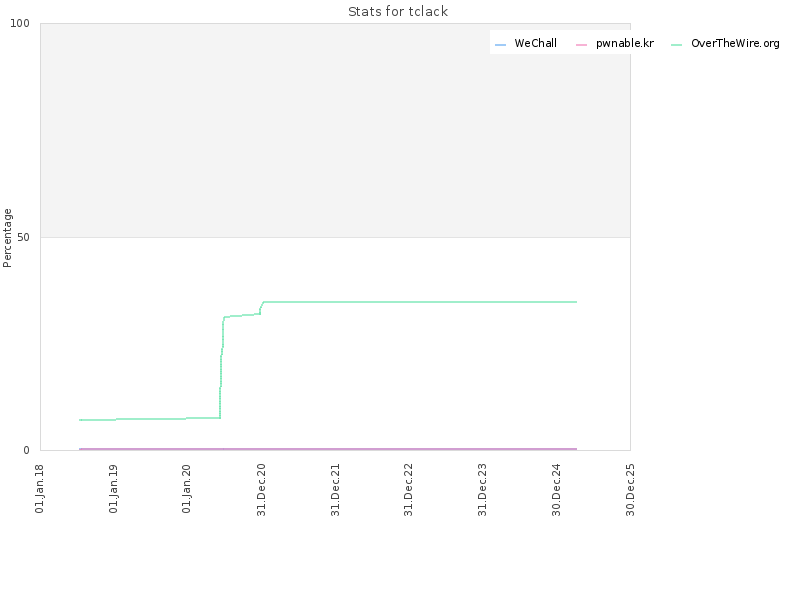Click the Percentage axis label

(7, 238)
